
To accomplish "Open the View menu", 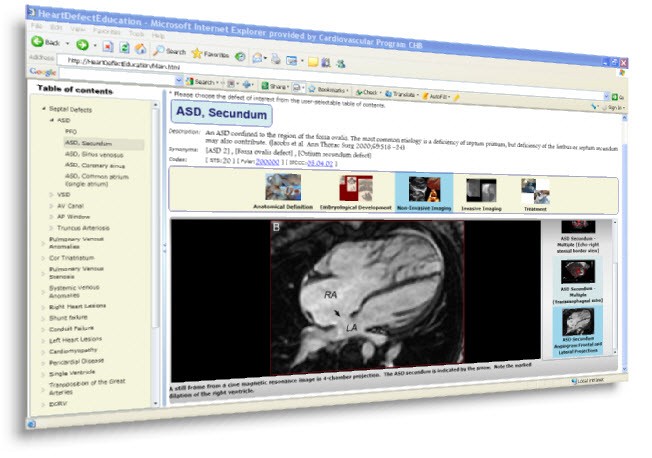I will [77, 29].
